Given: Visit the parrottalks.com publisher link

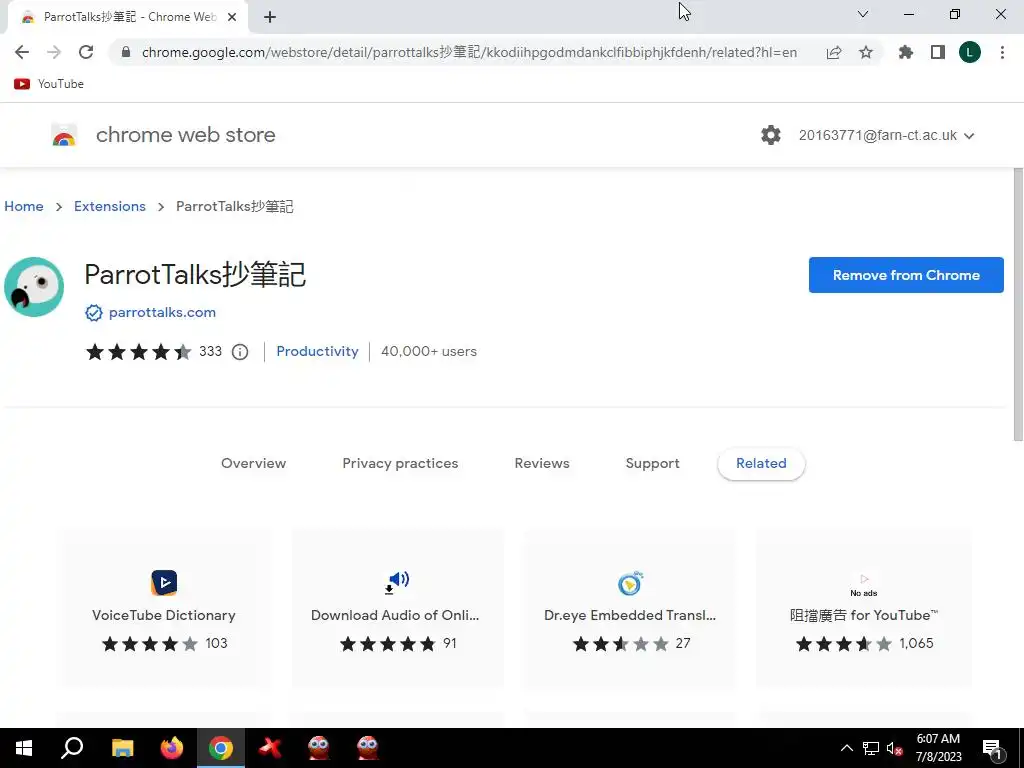Looking at the screenshot, I should pos(162,313).
